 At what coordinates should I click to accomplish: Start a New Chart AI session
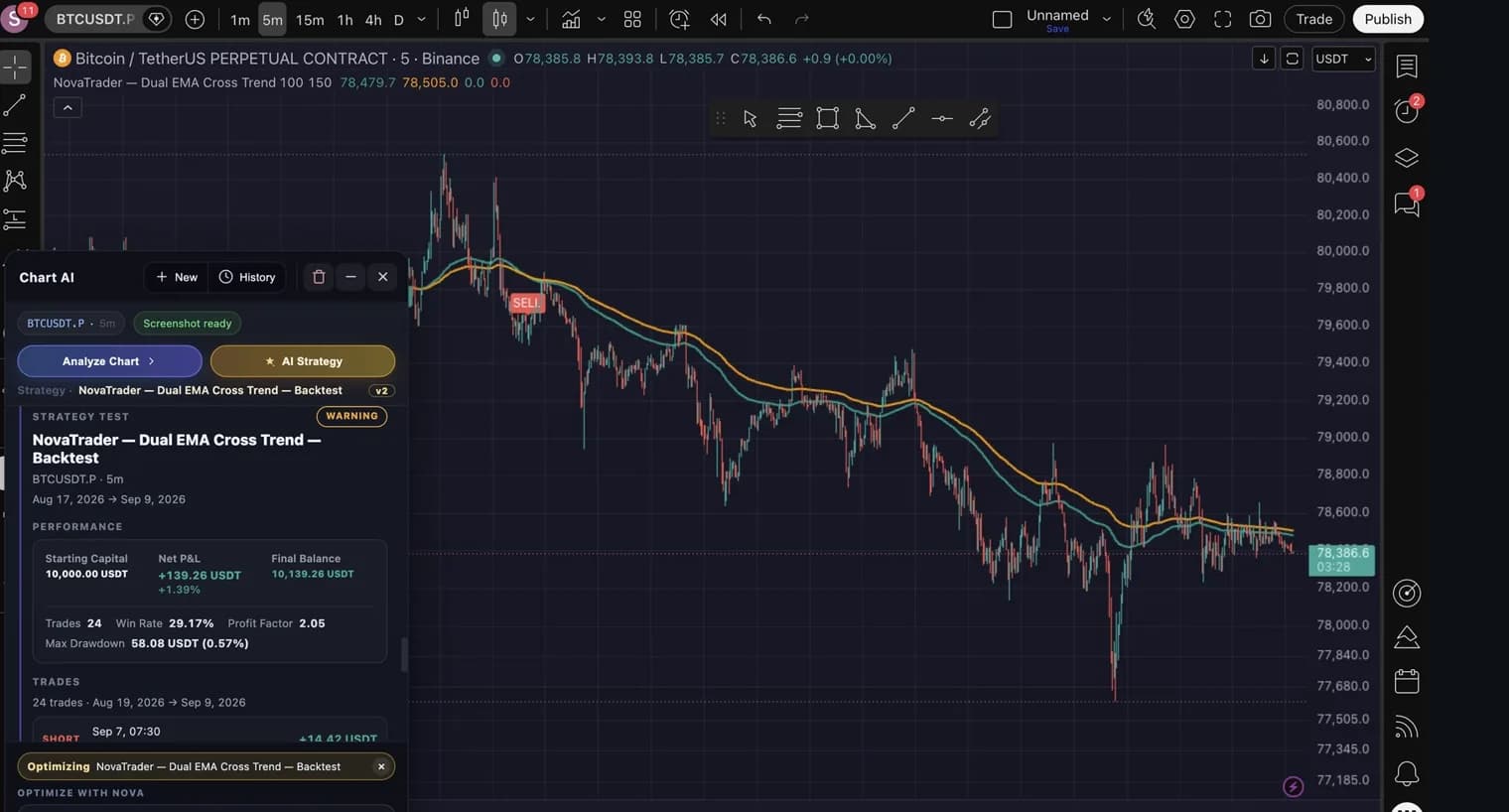(x=177, y=277)
